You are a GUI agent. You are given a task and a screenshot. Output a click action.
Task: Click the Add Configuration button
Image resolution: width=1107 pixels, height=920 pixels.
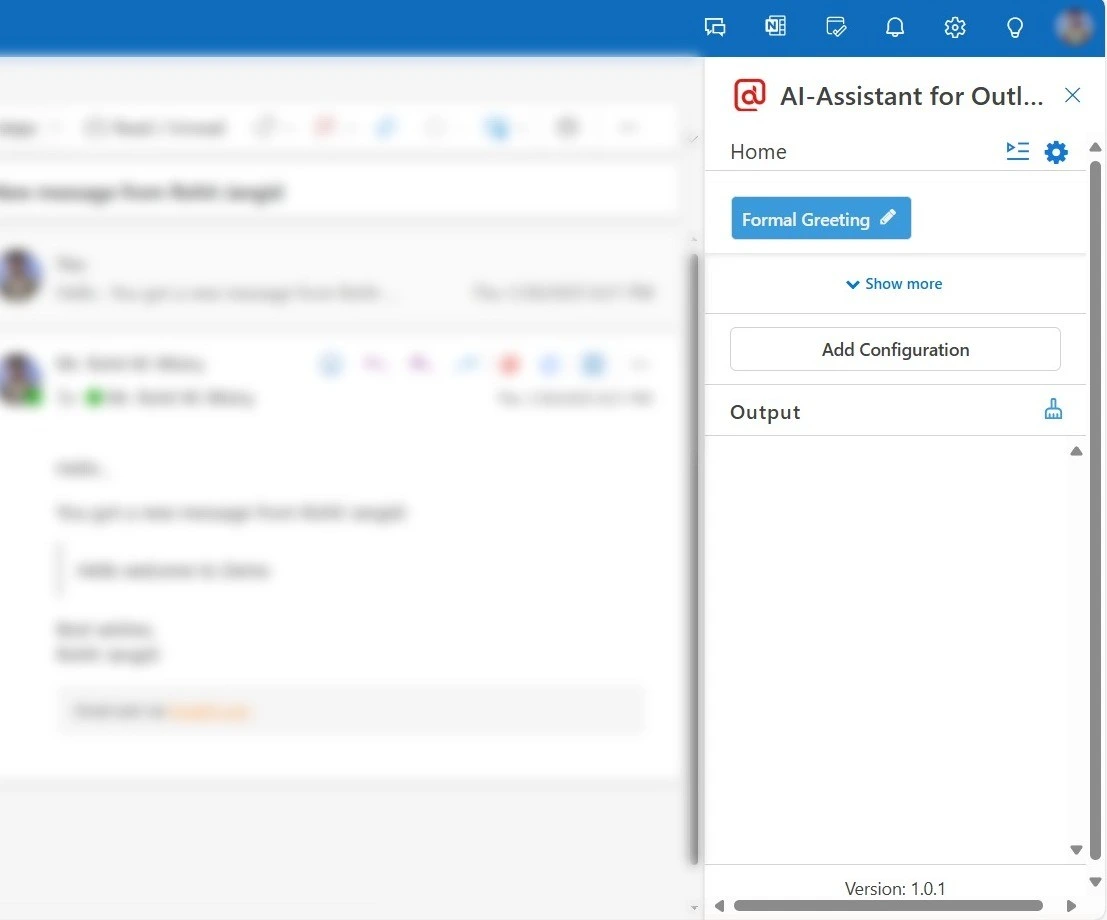[x=894, y=350]
